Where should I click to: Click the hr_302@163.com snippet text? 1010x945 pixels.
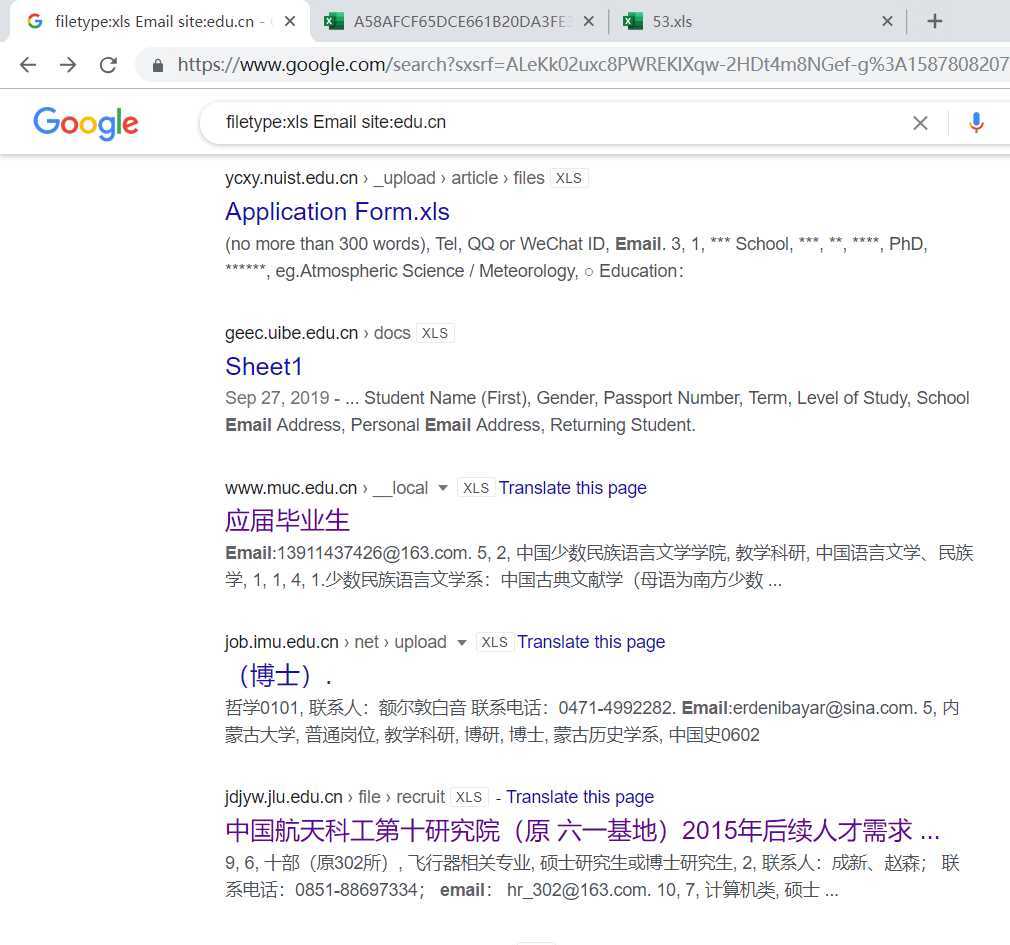(x=576, y=890)
